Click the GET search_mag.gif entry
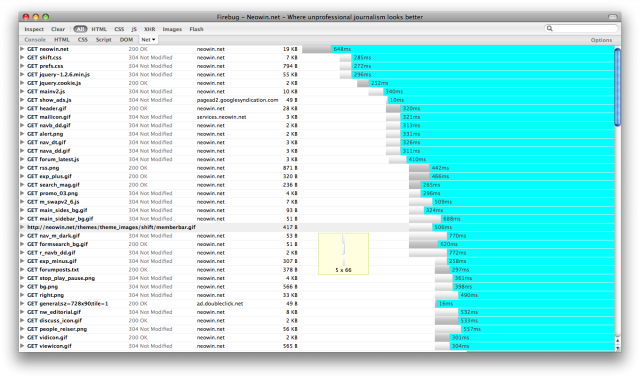Viewport: 640px width, 378px height. 53,185
